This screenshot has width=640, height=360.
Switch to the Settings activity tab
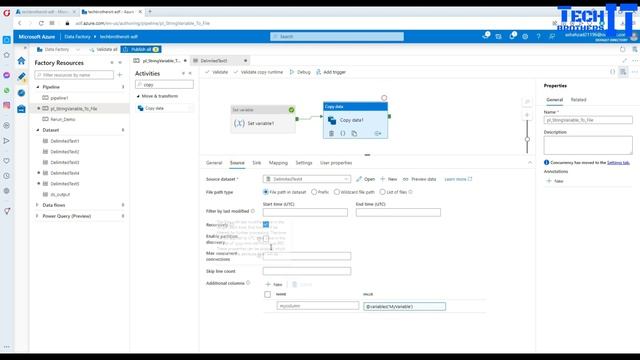point(304,163)
